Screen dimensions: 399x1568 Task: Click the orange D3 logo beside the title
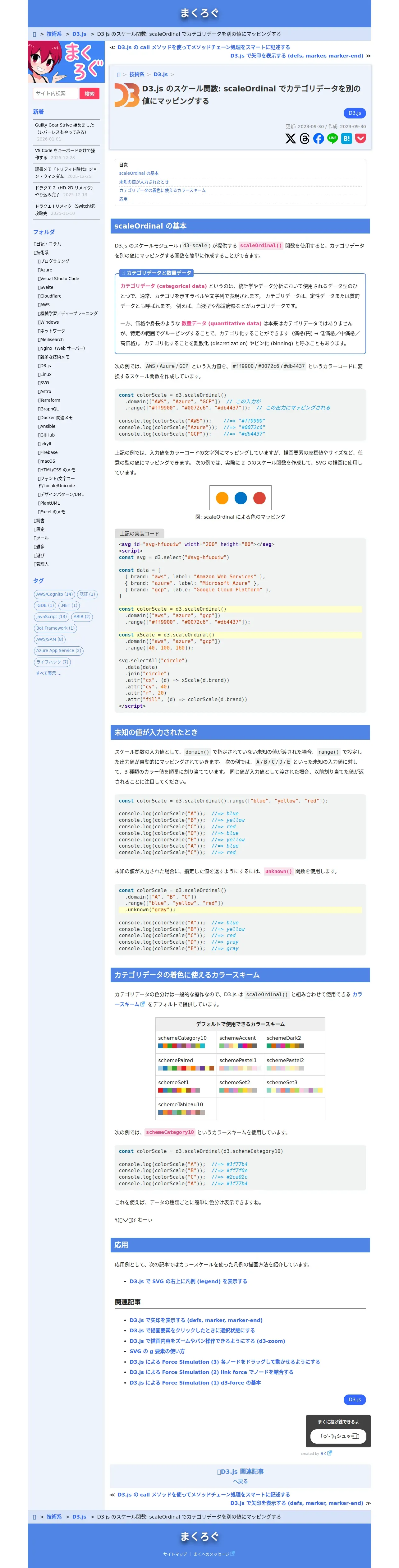pos(126,95)
